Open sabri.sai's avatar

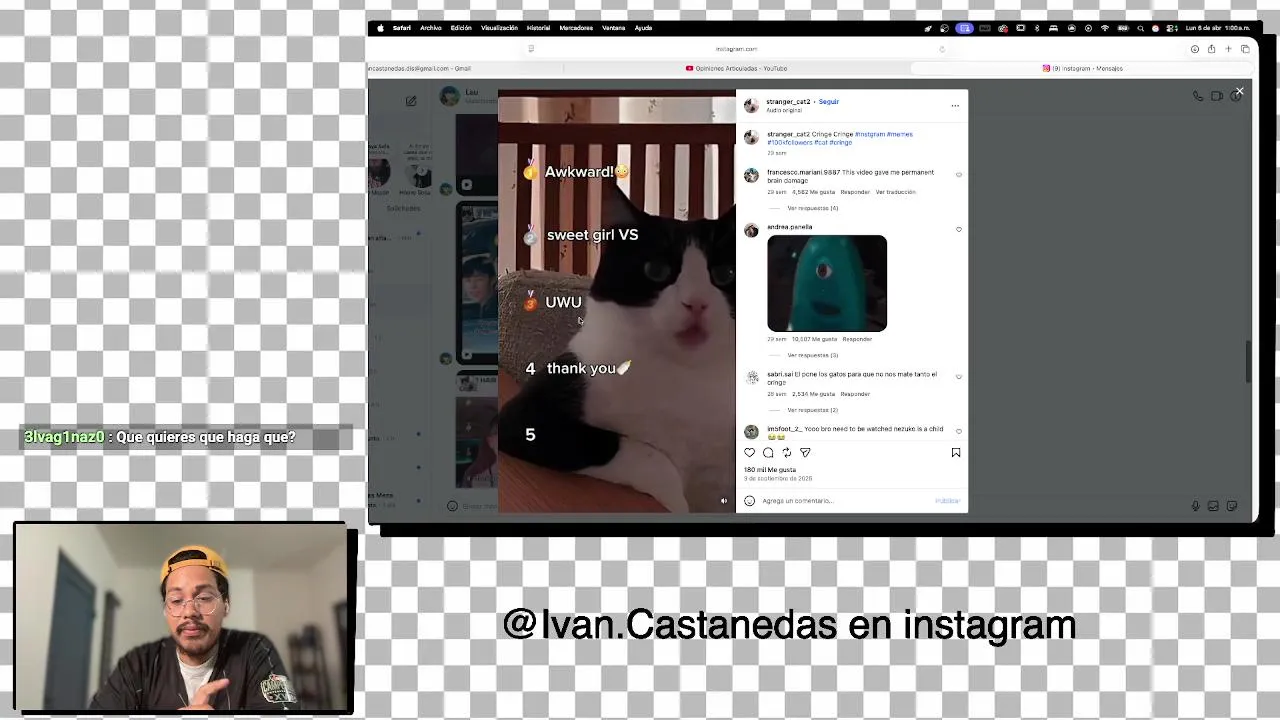(x=751, y=378)
